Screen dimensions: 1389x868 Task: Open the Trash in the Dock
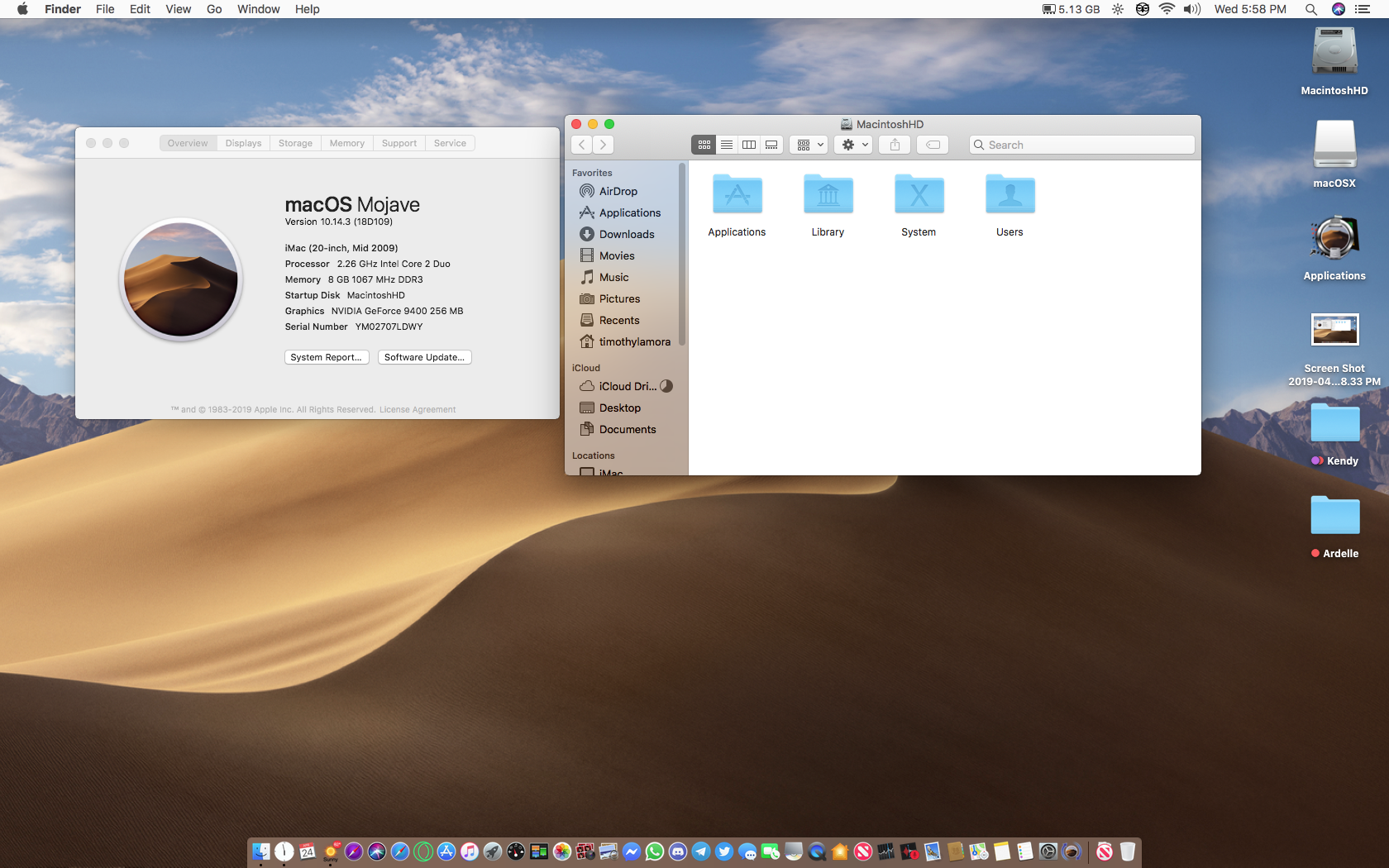(x=1128, y=851)
